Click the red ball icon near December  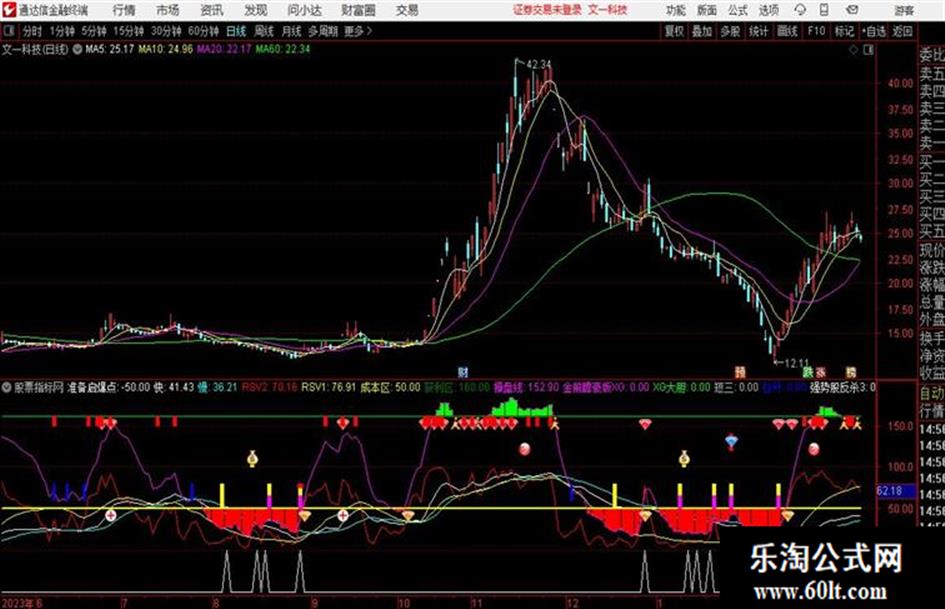(525, 449)
